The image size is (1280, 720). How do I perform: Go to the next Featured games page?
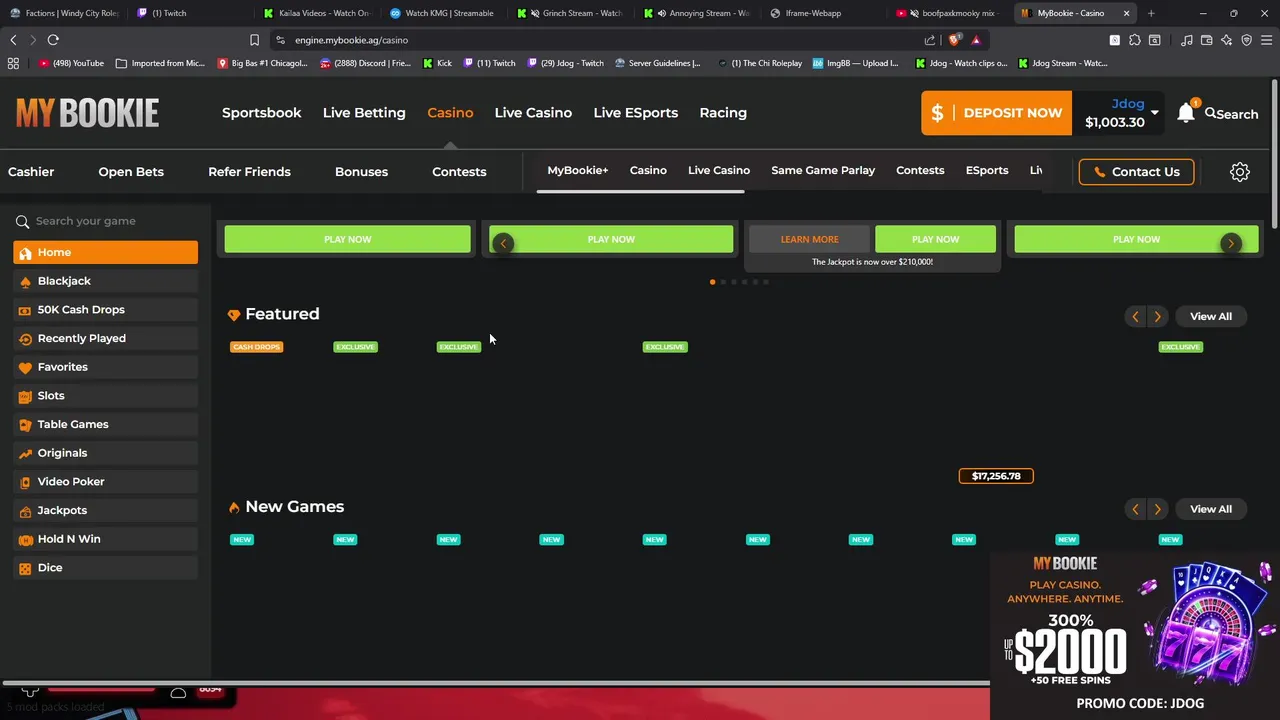click(x=1157, y=316)
